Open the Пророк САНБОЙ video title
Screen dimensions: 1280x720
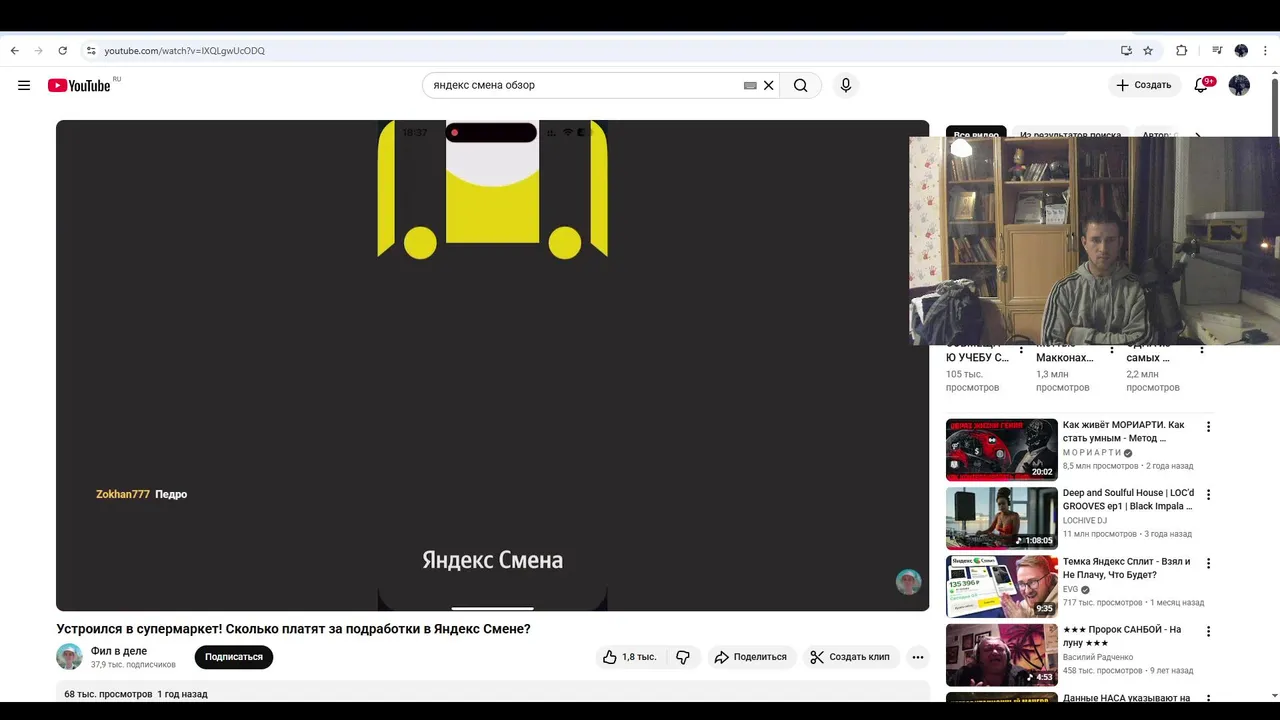(1122, 636)
